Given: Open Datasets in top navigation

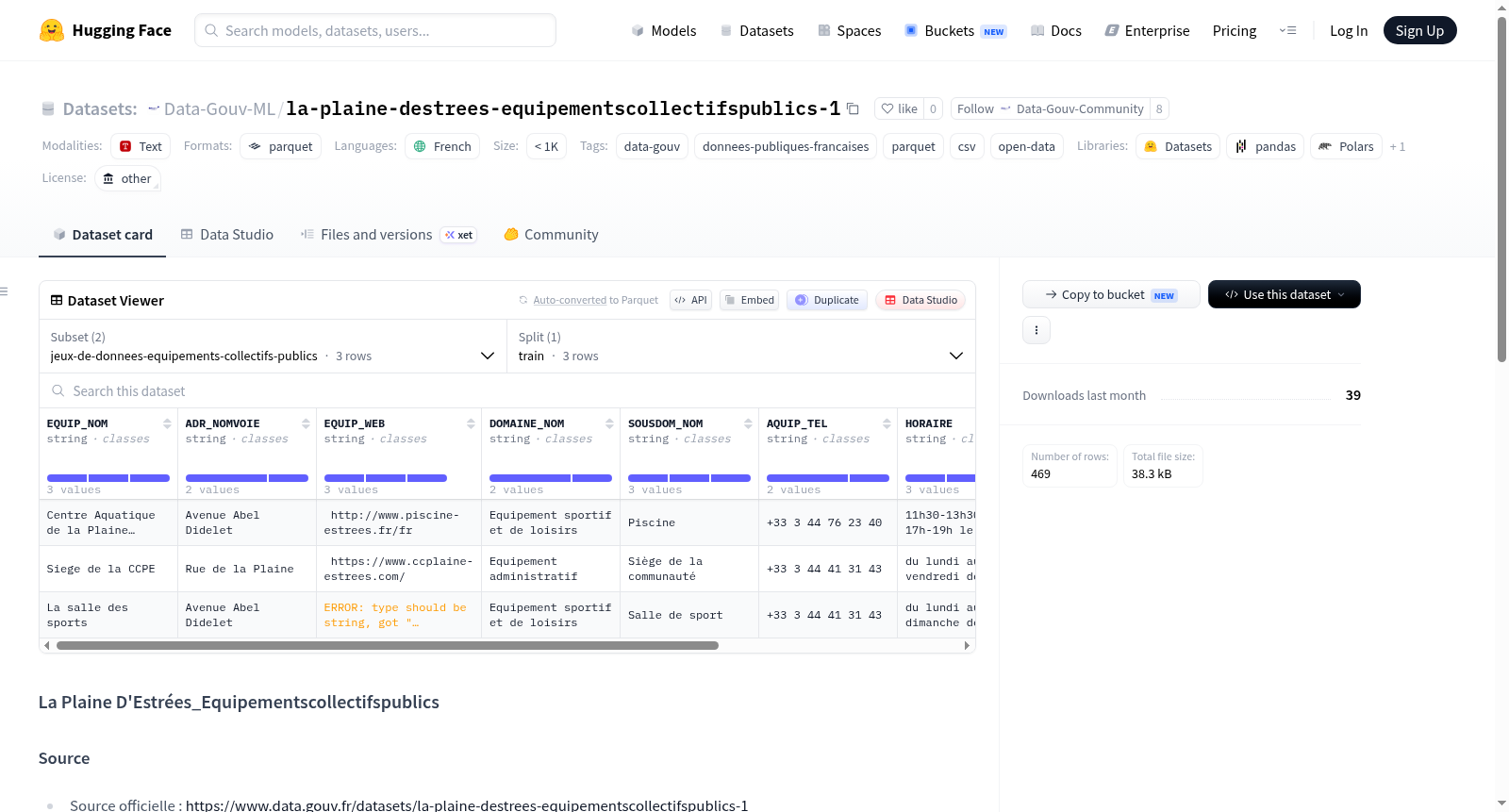Looking at the screenshot, I should tap(756, 30).
